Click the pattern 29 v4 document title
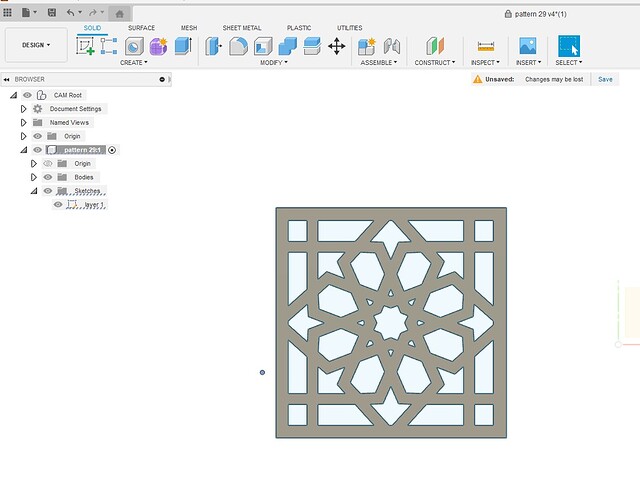The image size is (640, 500). tap(540, 14)
